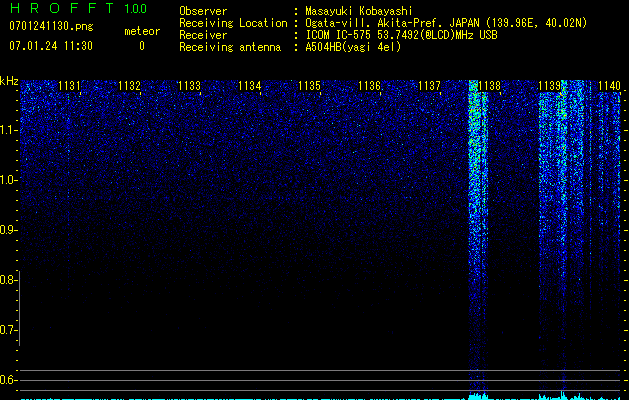Click the 1.1 kHz axis label
Viewport: 629px width, 400px height.
(8, 130)
